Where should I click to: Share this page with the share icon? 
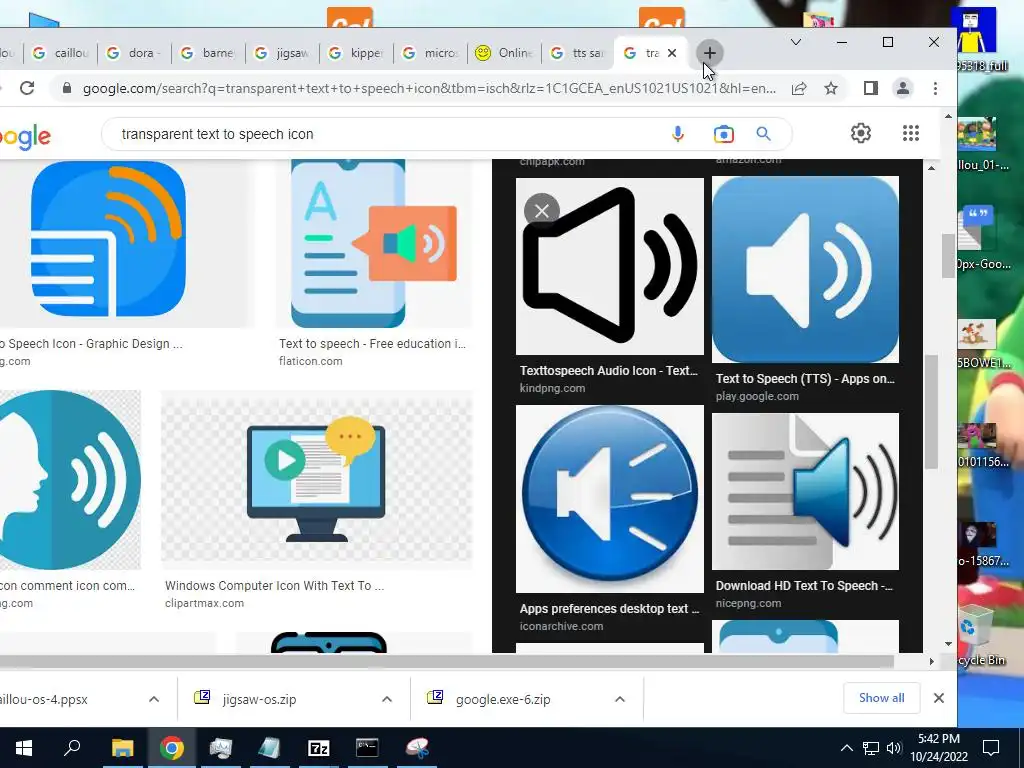(x=799, y=88)
